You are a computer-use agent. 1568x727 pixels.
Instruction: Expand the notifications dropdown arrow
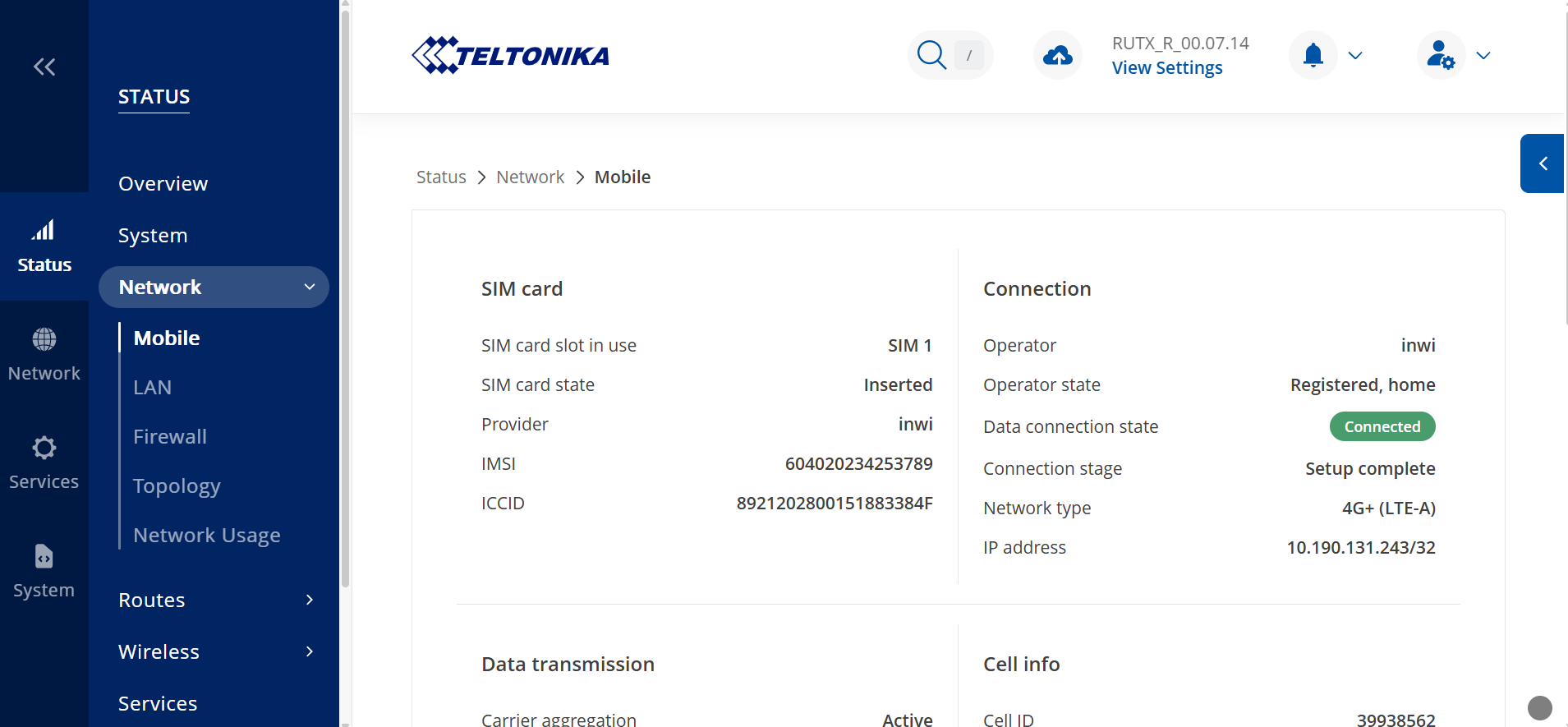point(1355,55)
